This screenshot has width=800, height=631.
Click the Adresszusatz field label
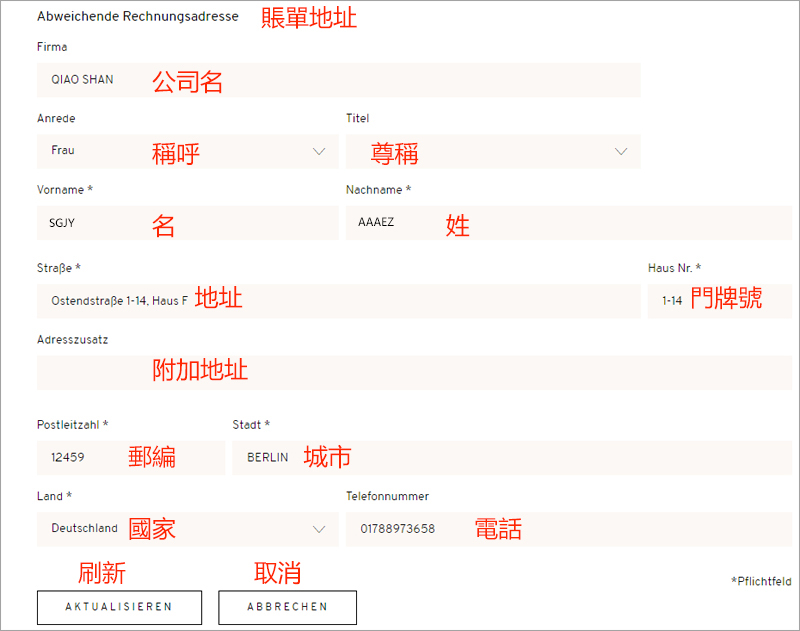coord(72,339)
